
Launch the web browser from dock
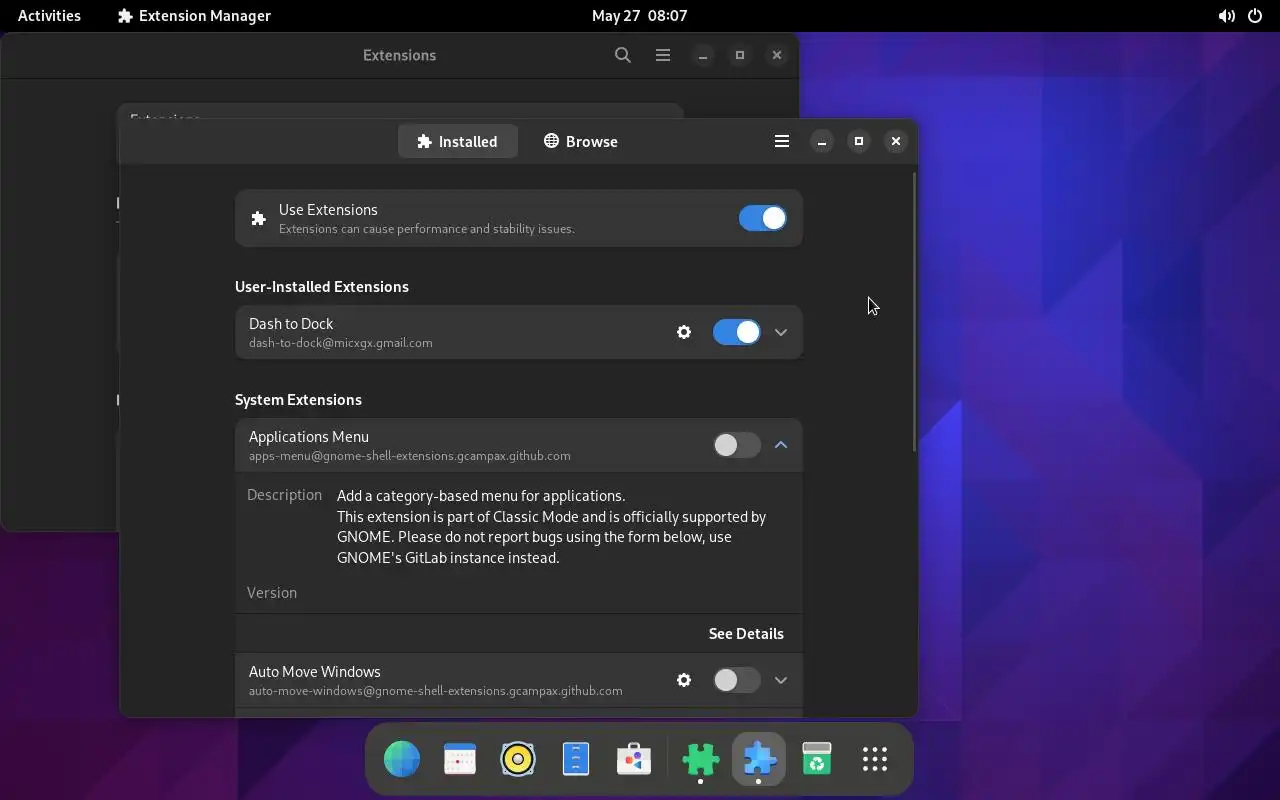(402, 759)
